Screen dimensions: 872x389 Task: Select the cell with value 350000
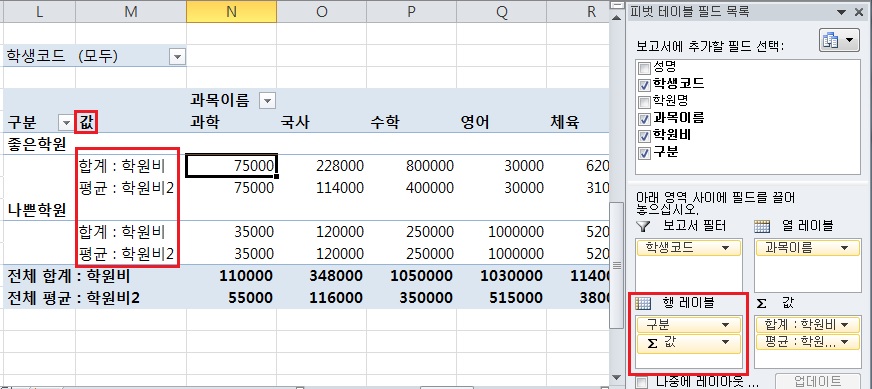point(412,298)
